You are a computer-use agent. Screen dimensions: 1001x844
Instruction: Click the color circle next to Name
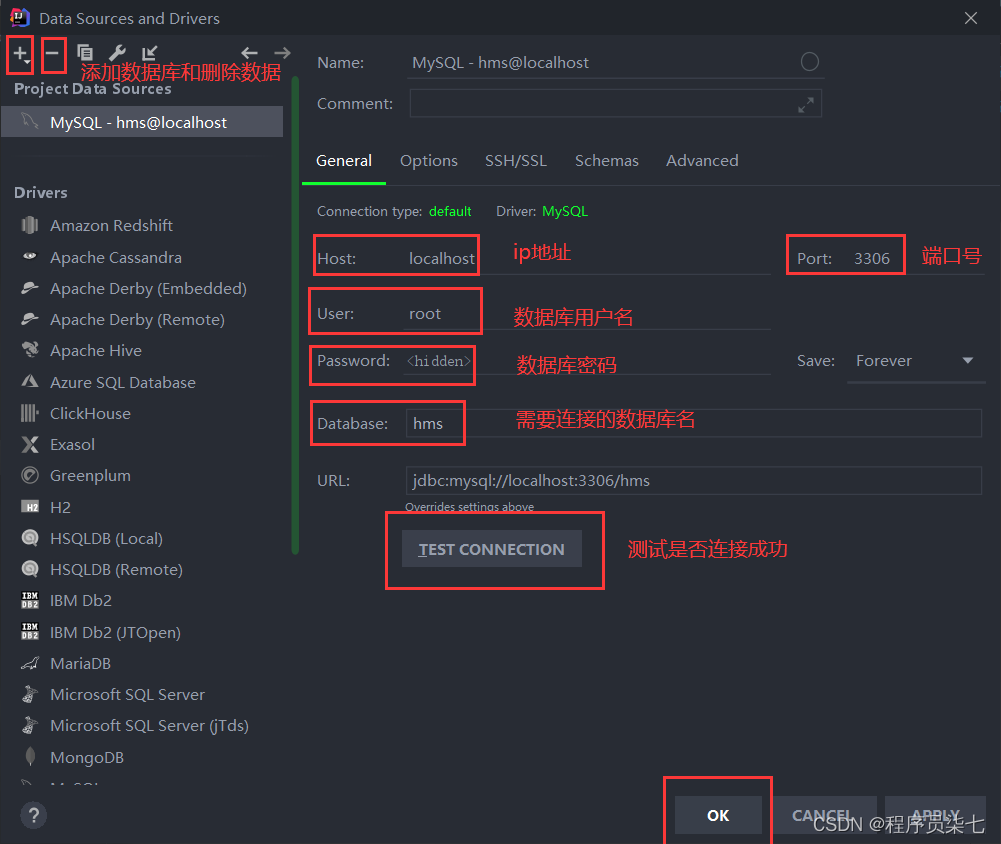click(x=809, y=62)
